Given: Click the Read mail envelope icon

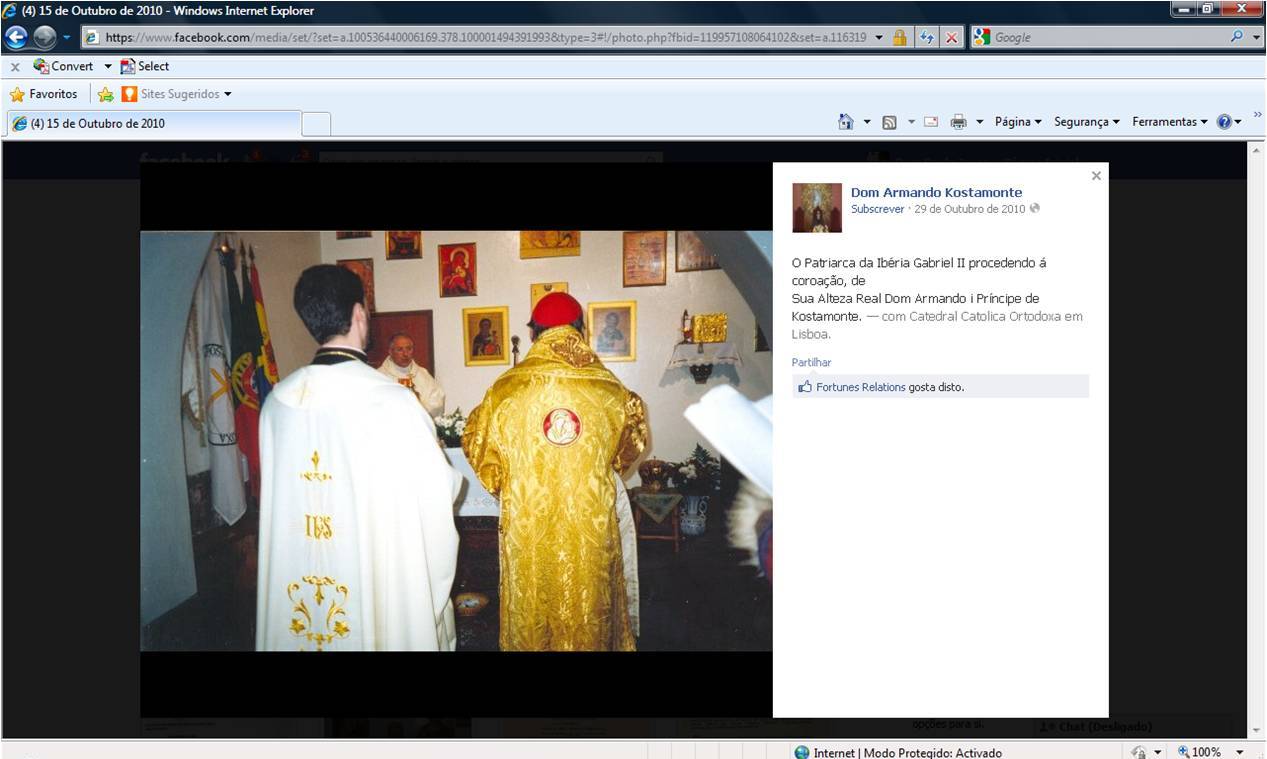Looking at the screenshot, I should coord(931,122).
